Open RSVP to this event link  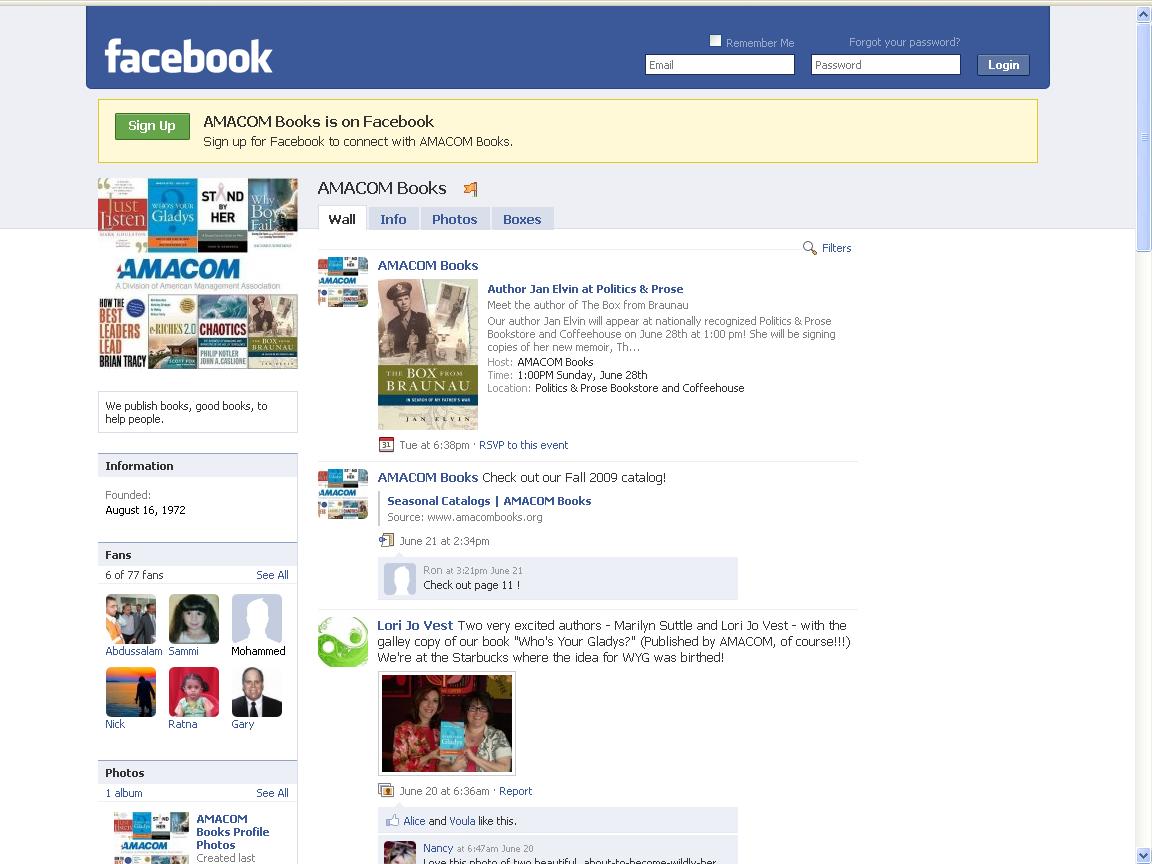tap(523, 445)
